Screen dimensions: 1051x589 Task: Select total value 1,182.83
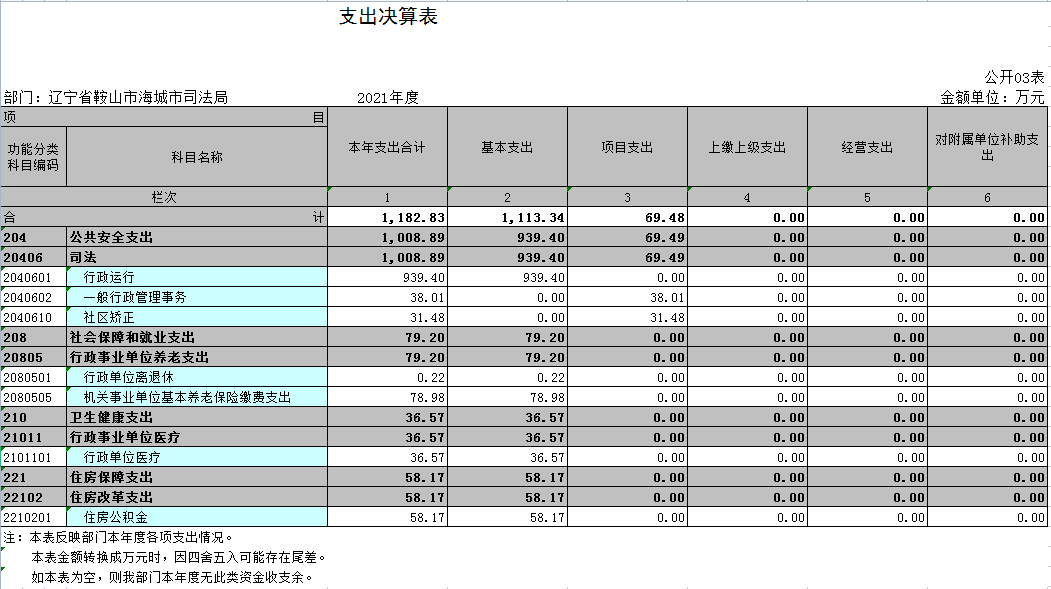(x=387, y=217)
